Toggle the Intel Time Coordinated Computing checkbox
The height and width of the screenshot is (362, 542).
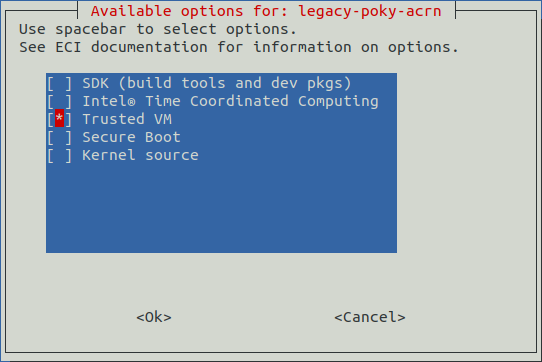click(59, 101)
